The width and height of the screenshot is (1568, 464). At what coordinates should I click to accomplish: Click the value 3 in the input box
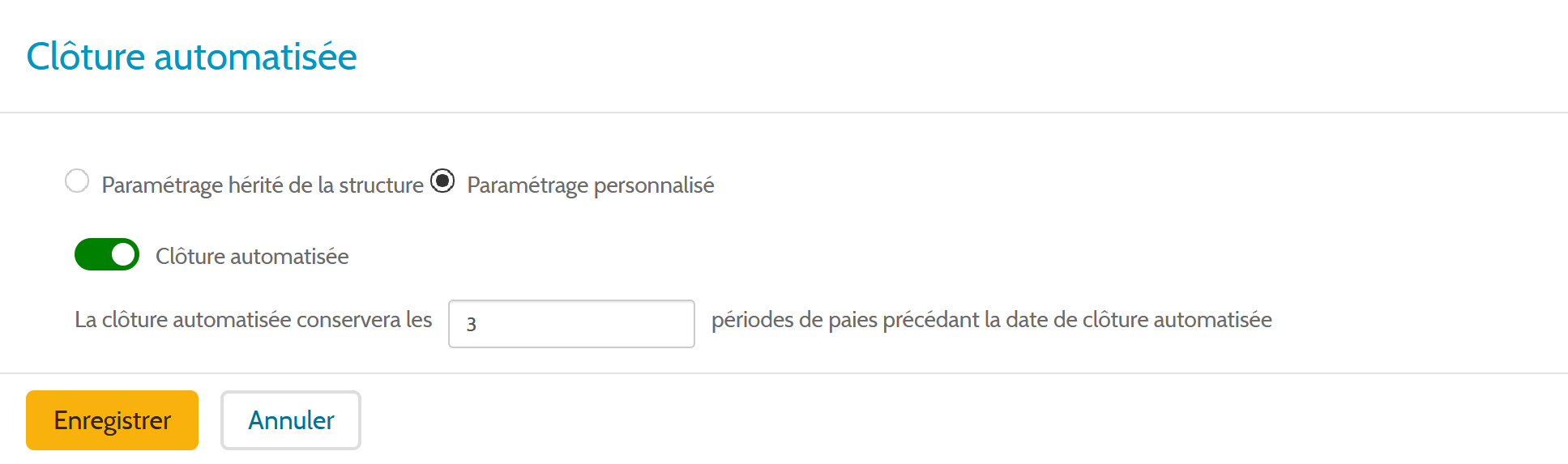472,325
